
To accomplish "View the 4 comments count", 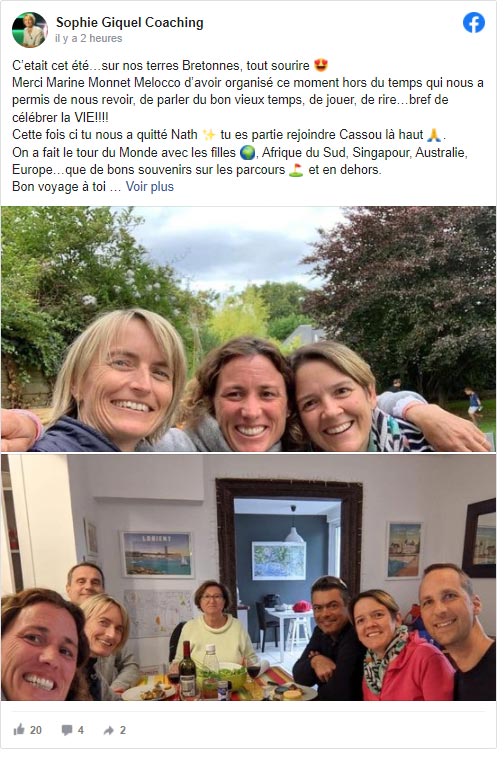I will [81, 730].
